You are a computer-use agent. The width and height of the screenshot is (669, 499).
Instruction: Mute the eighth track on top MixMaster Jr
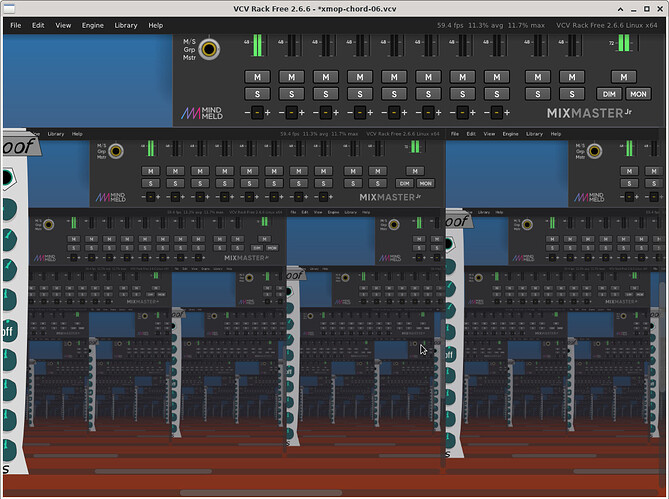(497, 77)
